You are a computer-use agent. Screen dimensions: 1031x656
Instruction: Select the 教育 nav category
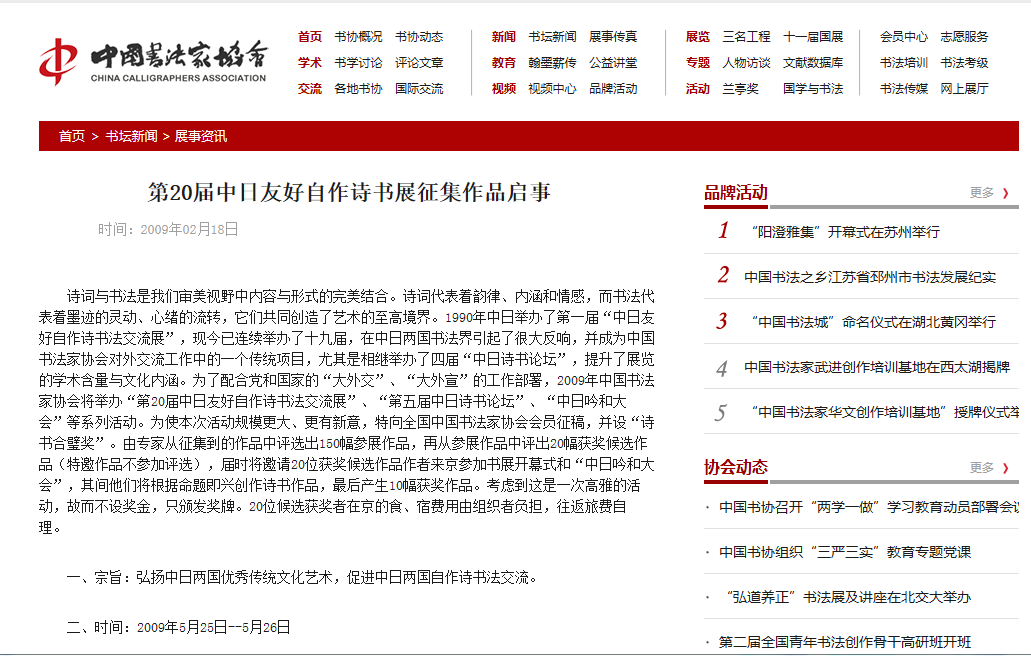coord(504,63)
